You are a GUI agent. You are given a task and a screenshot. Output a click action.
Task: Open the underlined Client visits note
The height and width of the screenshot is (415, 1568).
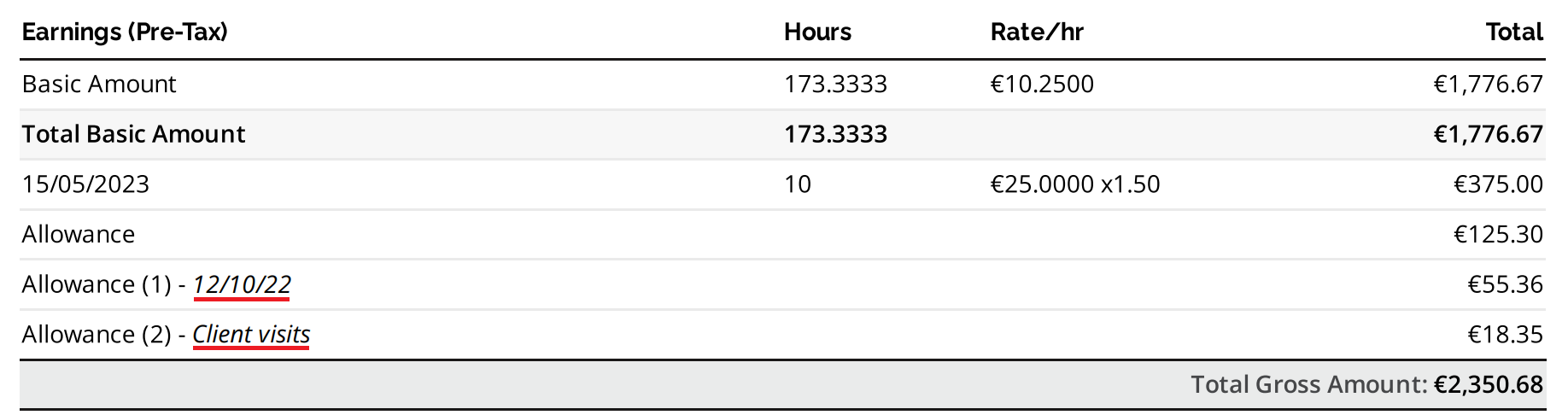tap(251, 335)
